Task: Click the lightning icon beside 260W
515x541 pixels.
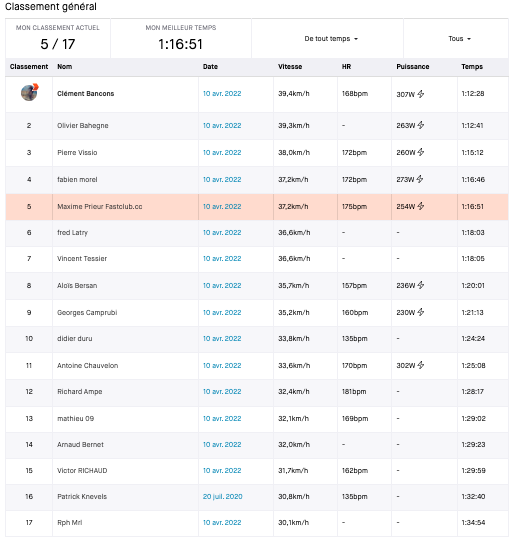Action: click(420, 152)
